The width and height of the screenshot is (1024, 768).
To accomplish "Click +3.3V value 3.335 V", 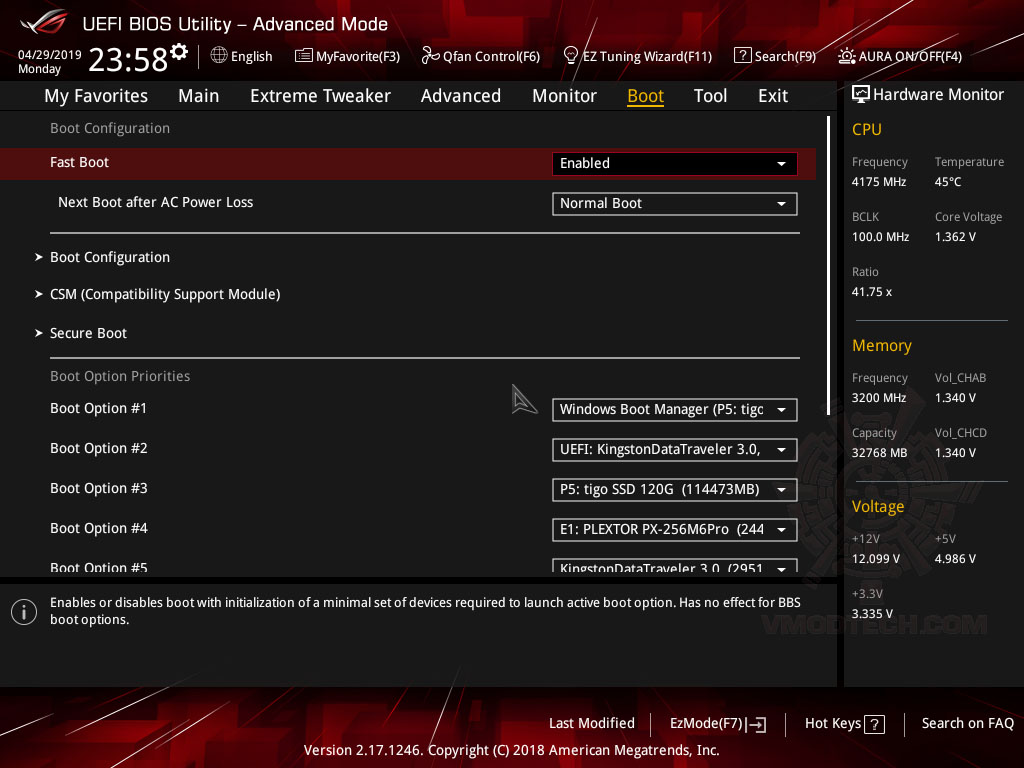I will tap(872, 615).
